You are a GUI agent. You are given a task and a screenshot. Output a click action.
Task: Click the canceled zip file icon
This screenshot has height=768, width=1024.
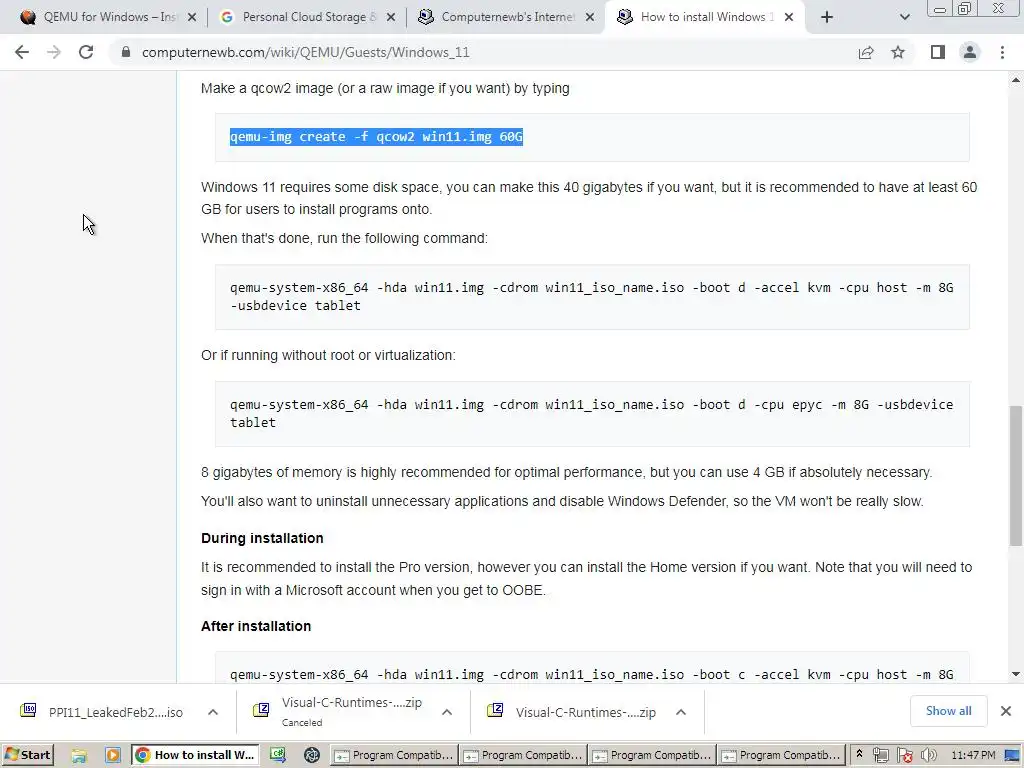(261, 710)
